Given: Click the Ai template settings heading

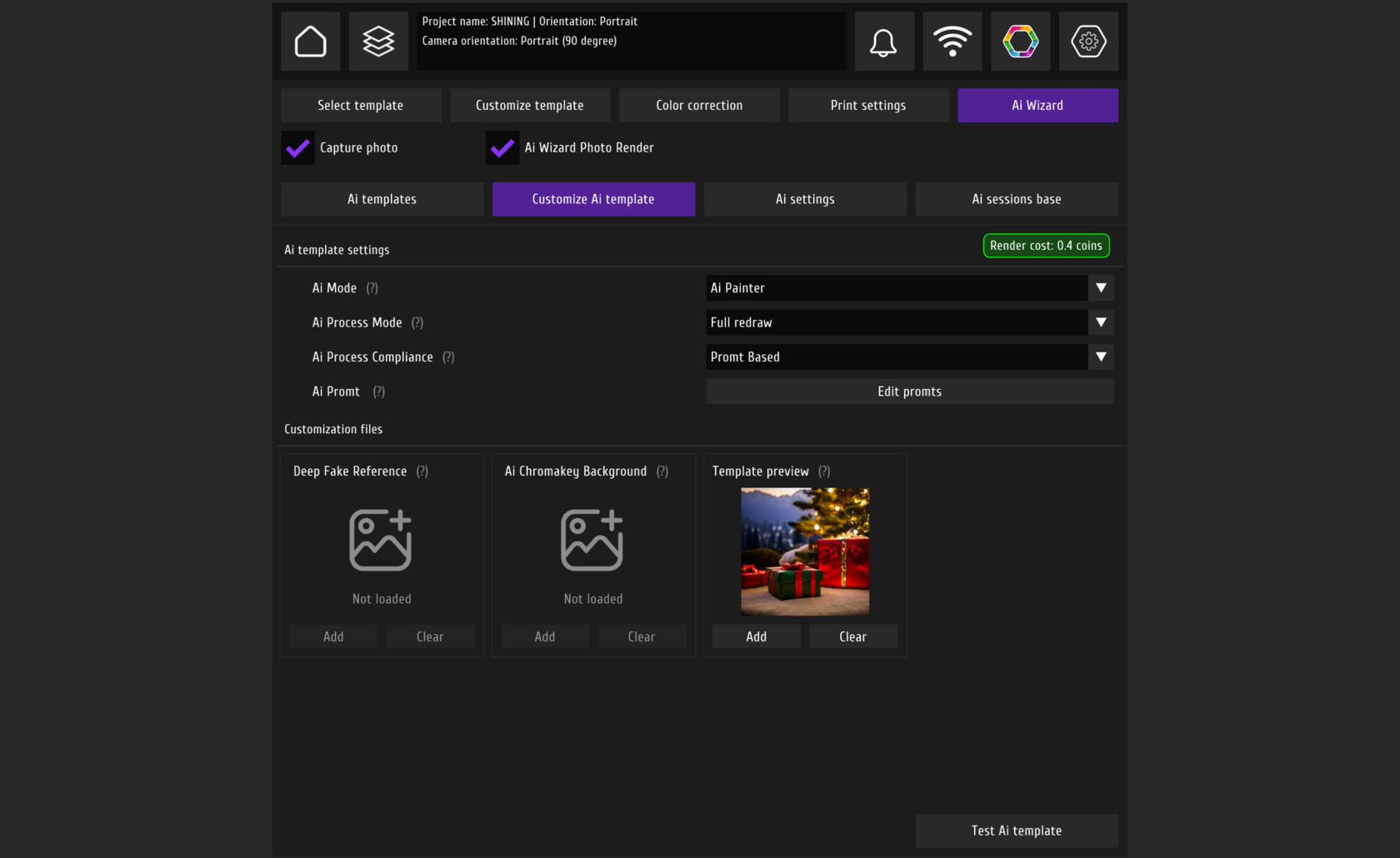Looking at the screenshot, I should (337, 250).
